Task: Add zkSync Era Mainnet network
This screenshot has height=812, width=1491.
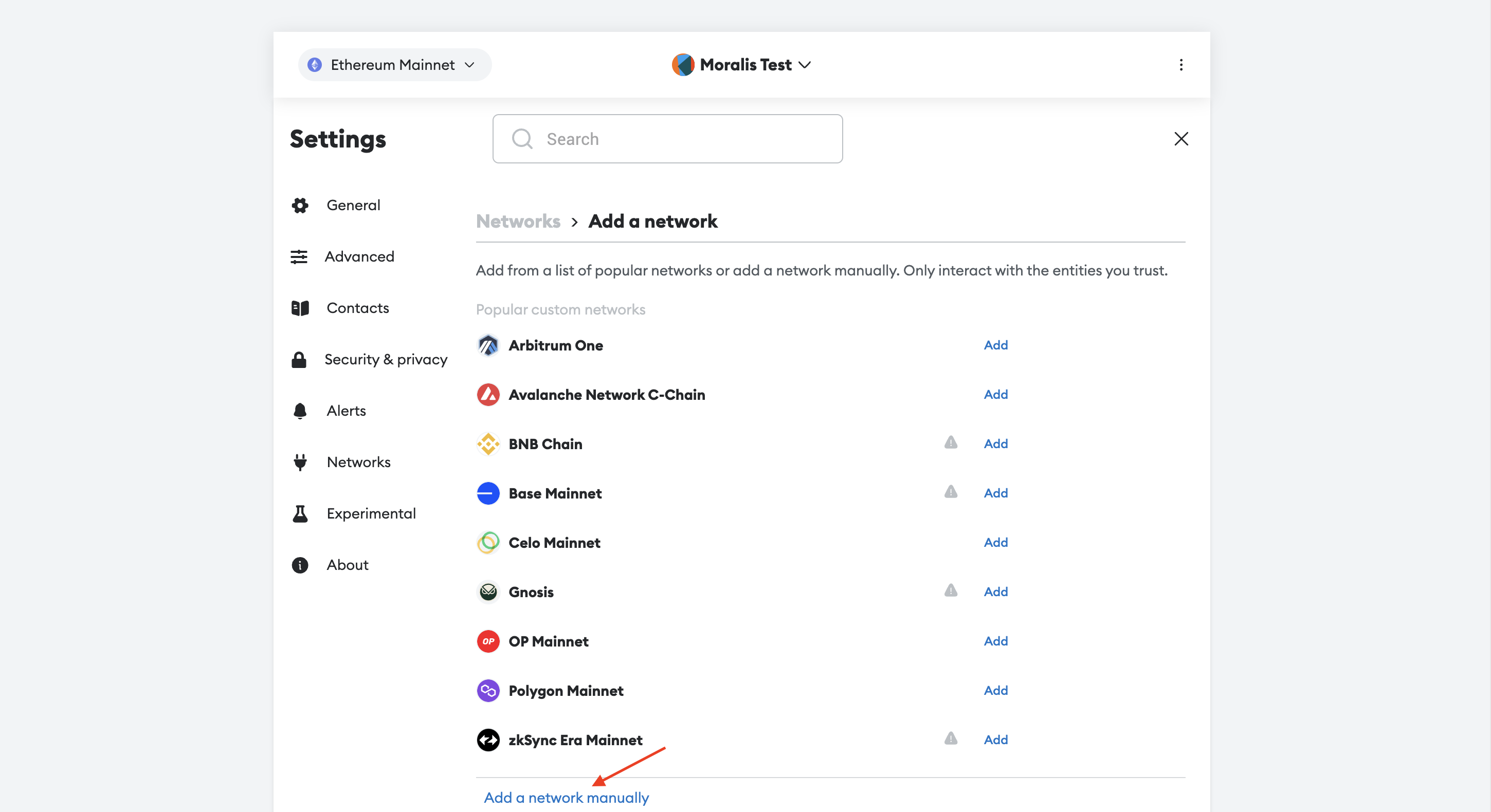Action: pyautogui.click(x=995, y=740)
